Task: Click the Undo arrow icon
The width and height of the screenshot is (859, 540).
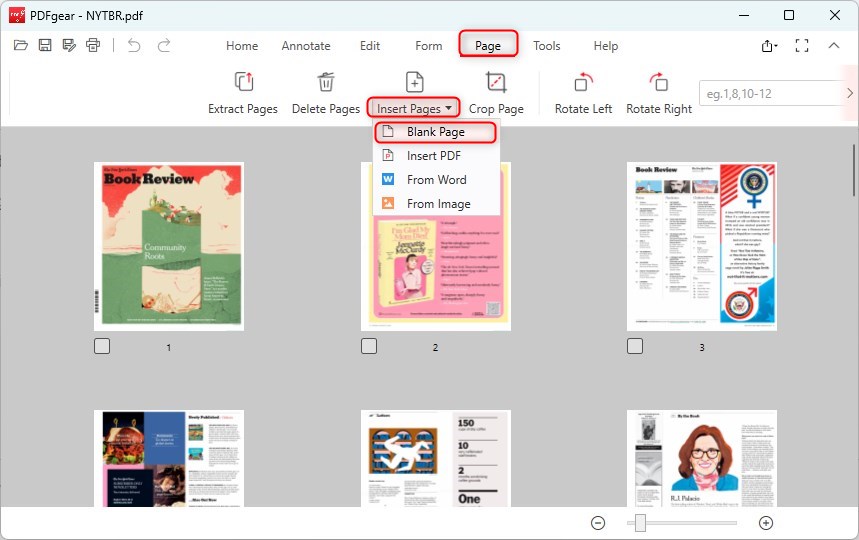Action: (134, 45)
